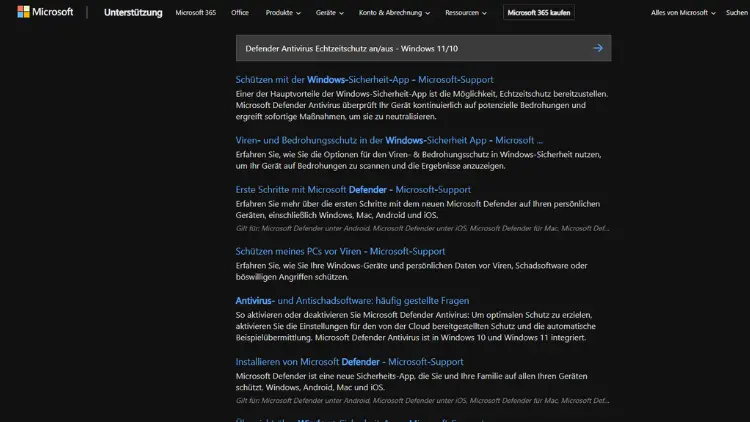The image size is (750, 422).
Task: Open Schützen meines PCs vor Viren
Action: (340, 251)
